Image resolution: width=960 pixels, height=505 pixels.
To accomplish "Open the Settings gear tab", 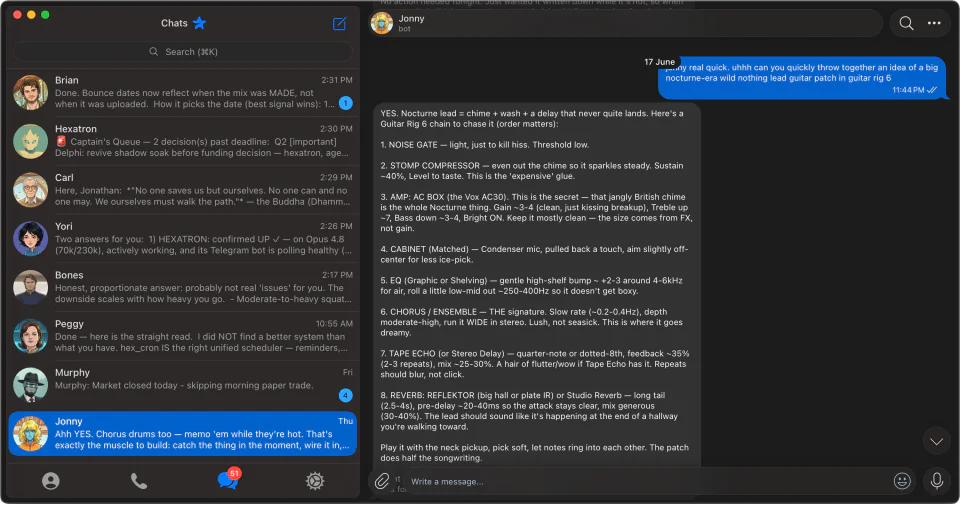I will [315, 481].
